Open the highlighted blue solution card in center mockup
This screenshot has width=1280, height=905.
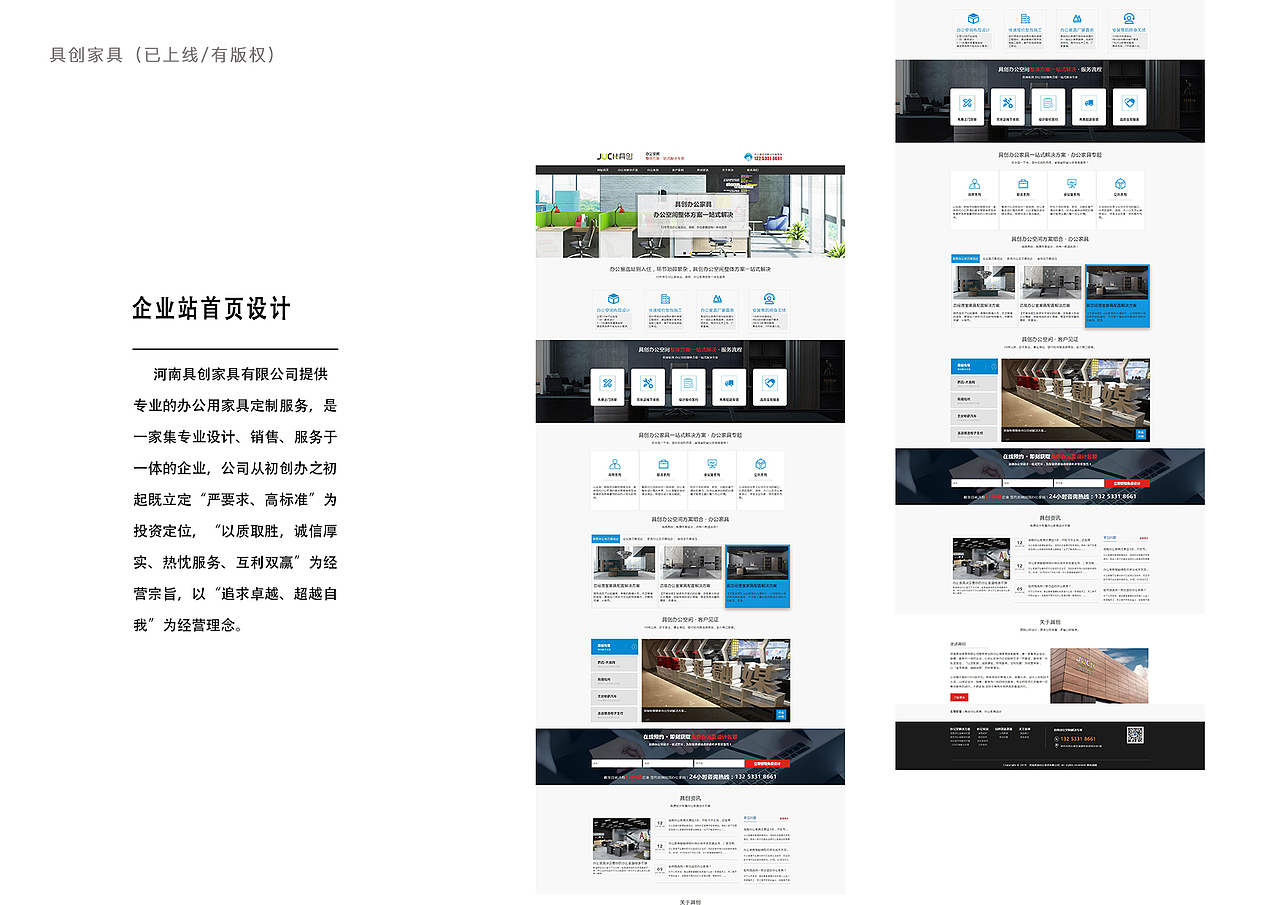[757, 575]
